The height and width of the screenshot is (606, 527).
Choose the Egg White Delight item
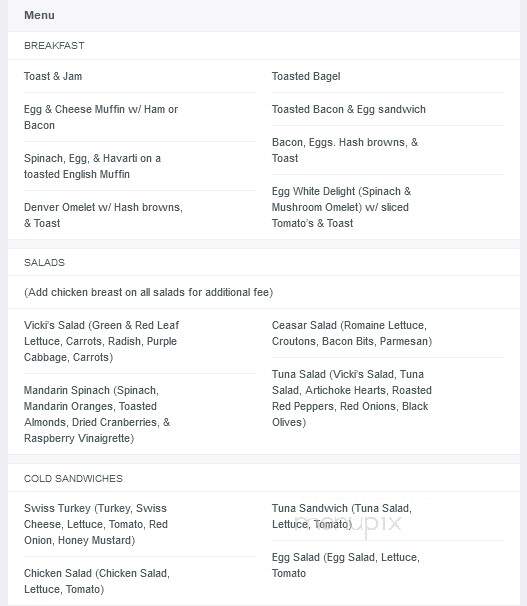[x=341, y=207]
